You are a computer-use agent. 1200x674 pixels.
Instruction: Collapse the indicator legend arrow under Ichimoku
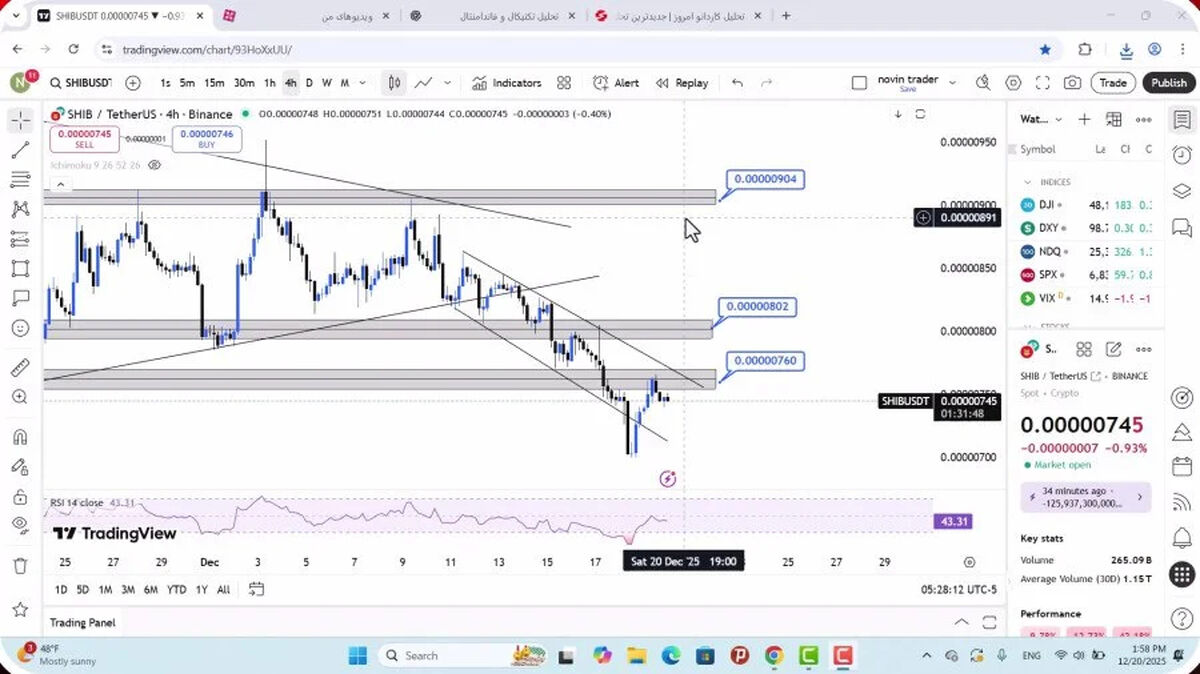(x=59, y=184)
